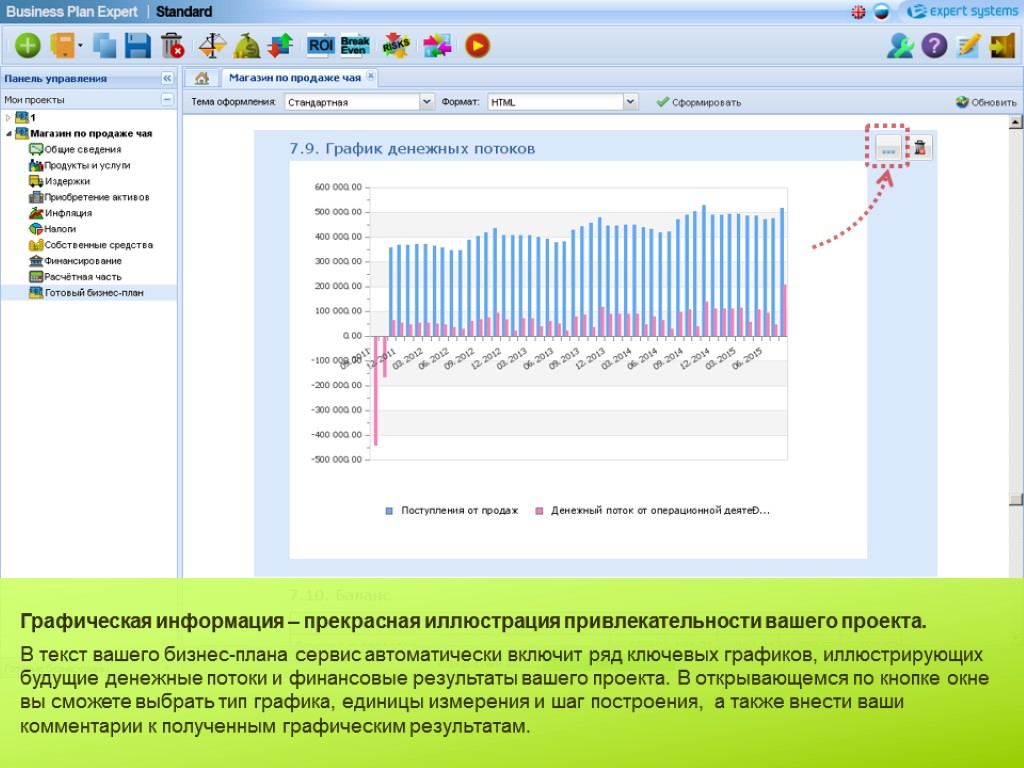Click the vertical scrollbar thumb

tap(1016, 499)
